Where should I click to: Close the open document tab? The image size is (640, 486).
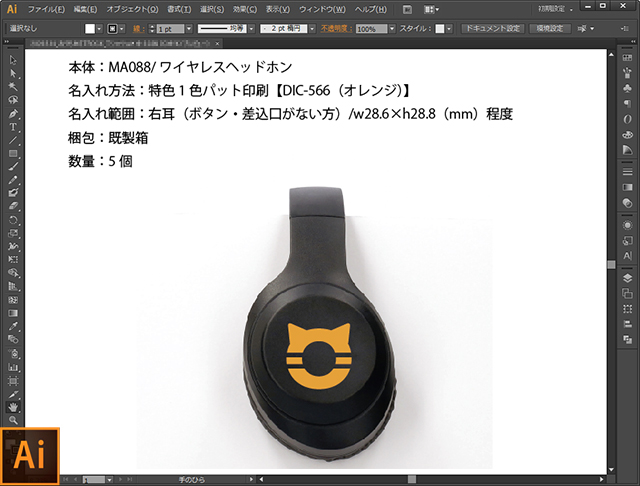point(217,43)
